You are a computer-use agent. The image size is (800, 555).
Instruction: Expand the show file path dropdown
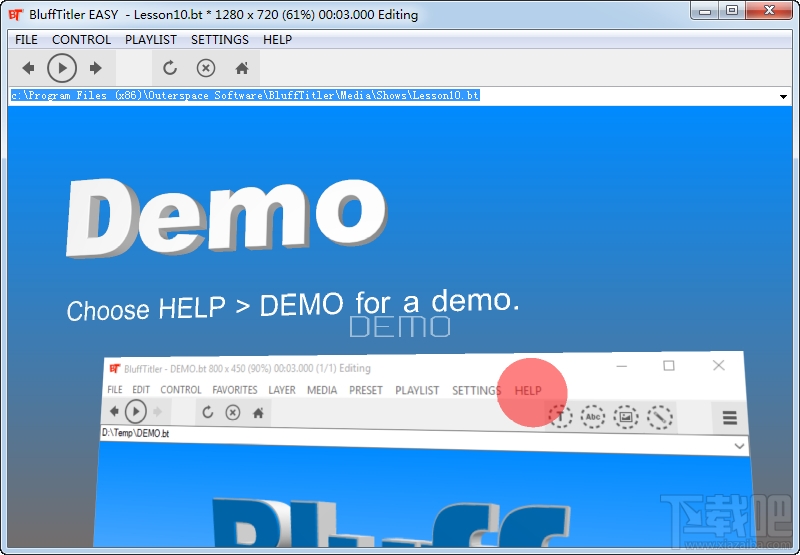coord(783,96)
